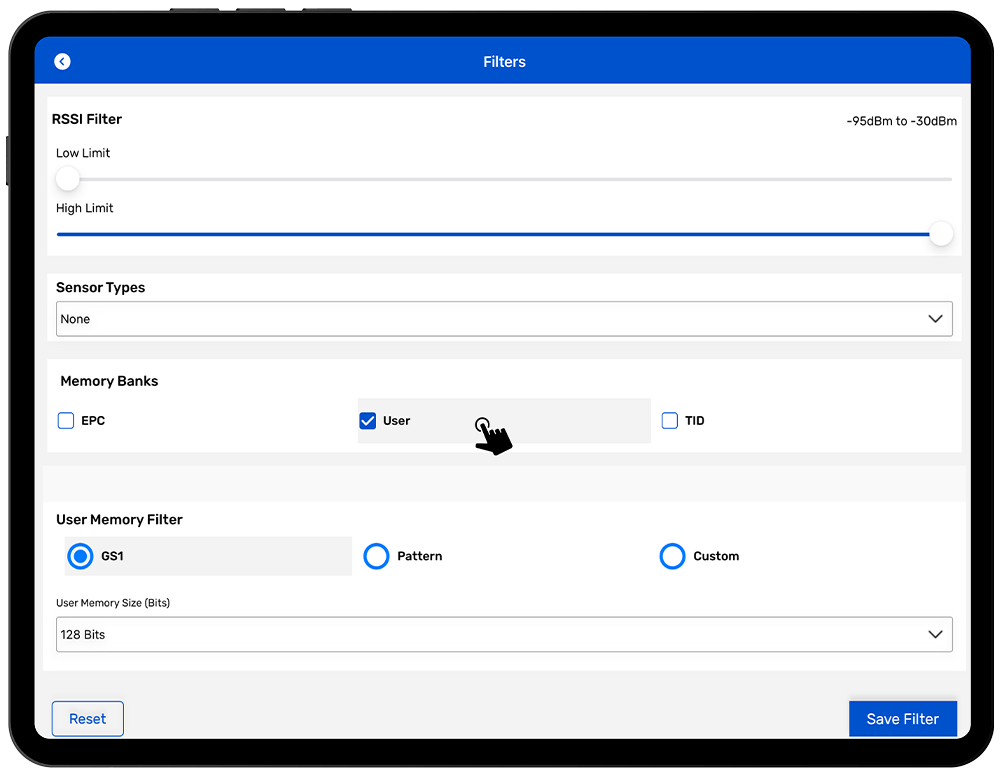Click the RSSI Filter section heading
Image resolution: width=1000 pixels, height=774 pixels.
(89, 119)
